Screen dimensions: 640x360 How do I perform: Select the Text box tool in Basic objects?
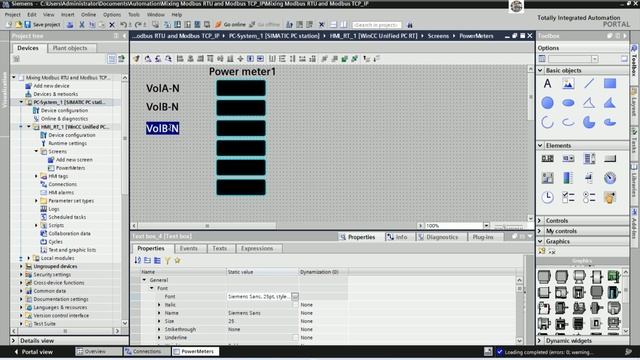click(x=547, y=84)
